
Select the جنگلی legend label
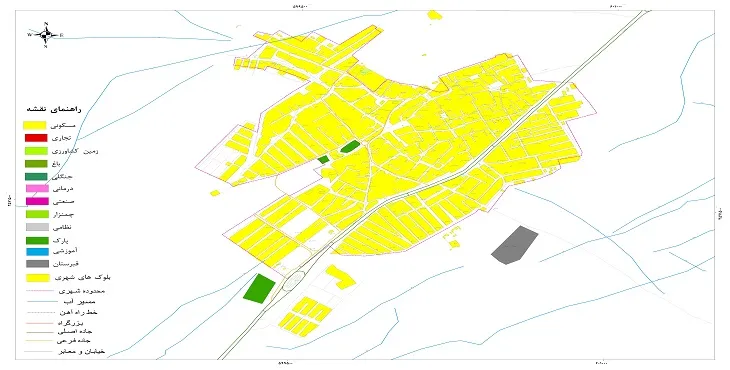63,176
